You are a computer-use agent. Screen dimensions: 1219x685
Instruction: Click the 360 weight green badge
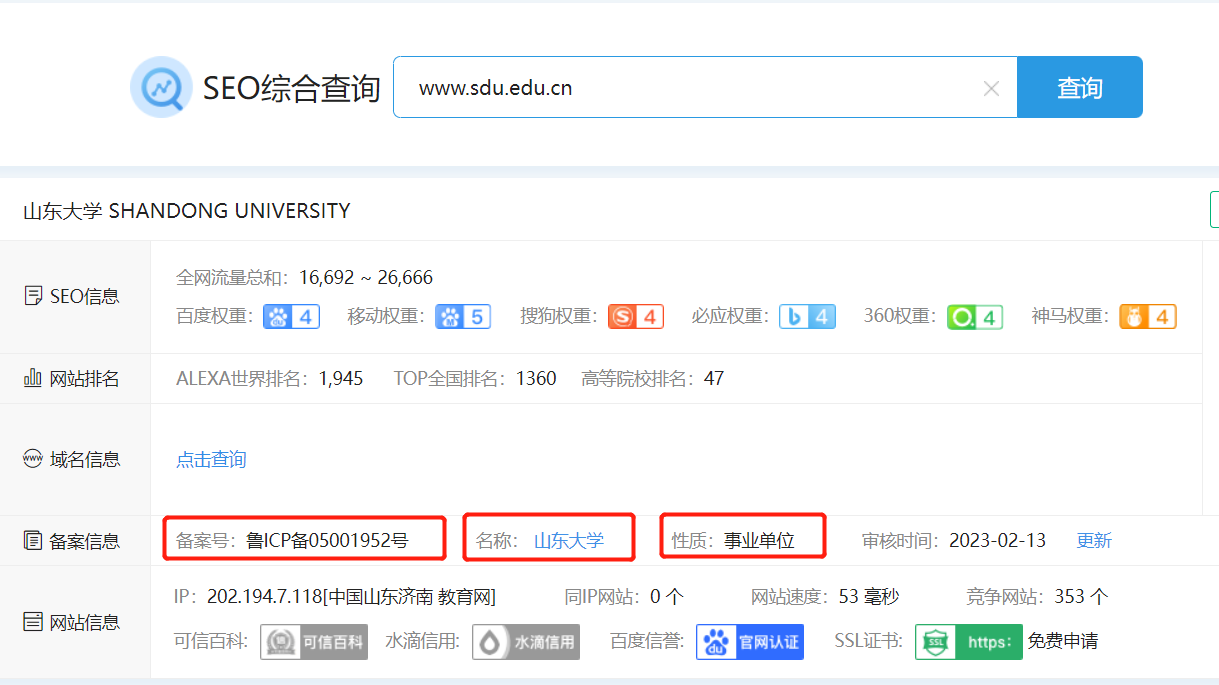pyautogui.click(x=975, y=317)
